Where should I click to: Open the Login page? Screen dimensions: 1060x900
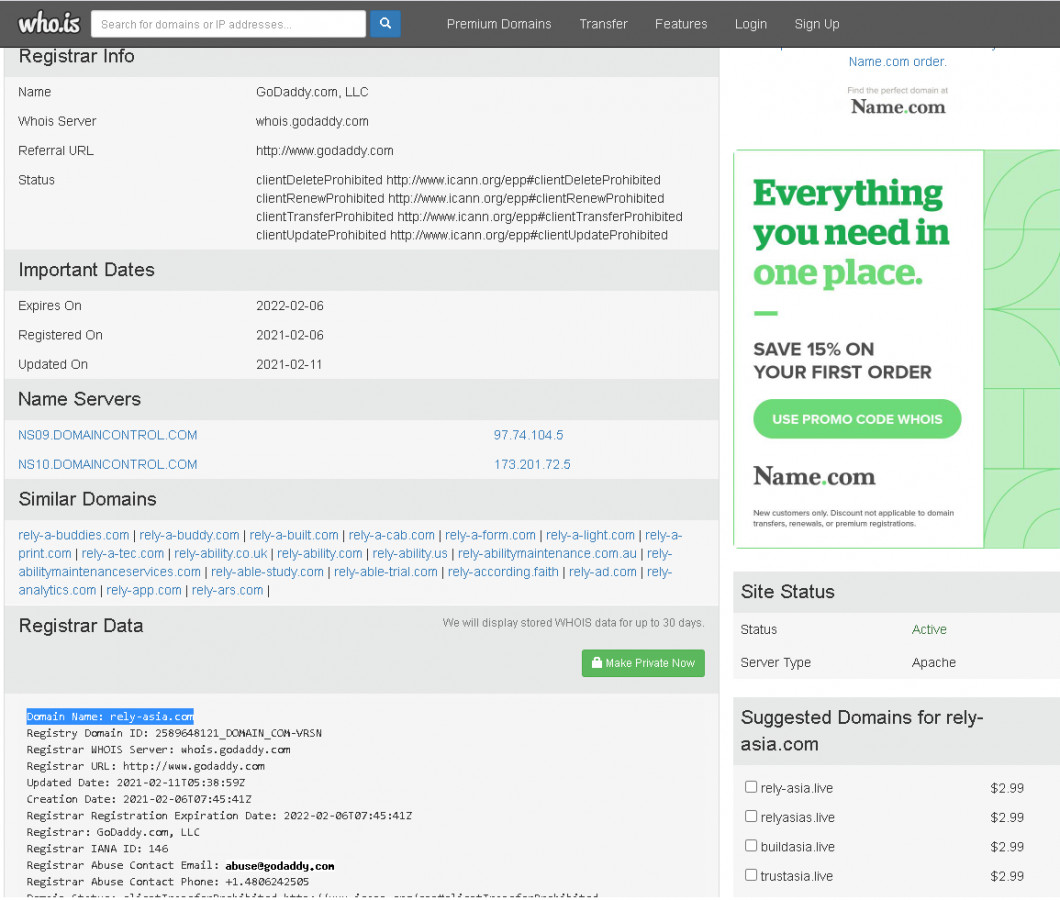click(750, 24)
